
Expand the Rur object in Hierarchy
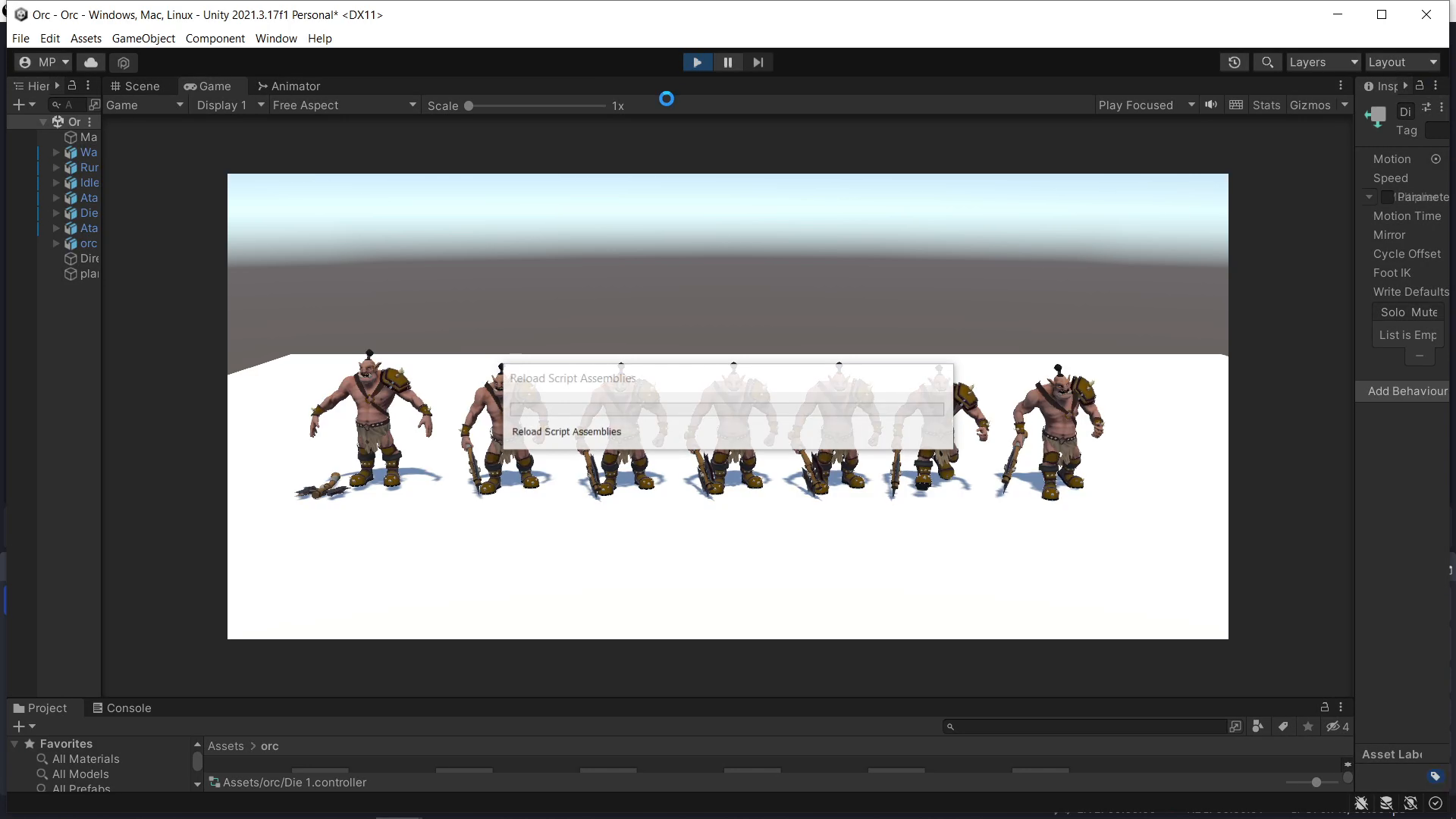tap(56, 168)
